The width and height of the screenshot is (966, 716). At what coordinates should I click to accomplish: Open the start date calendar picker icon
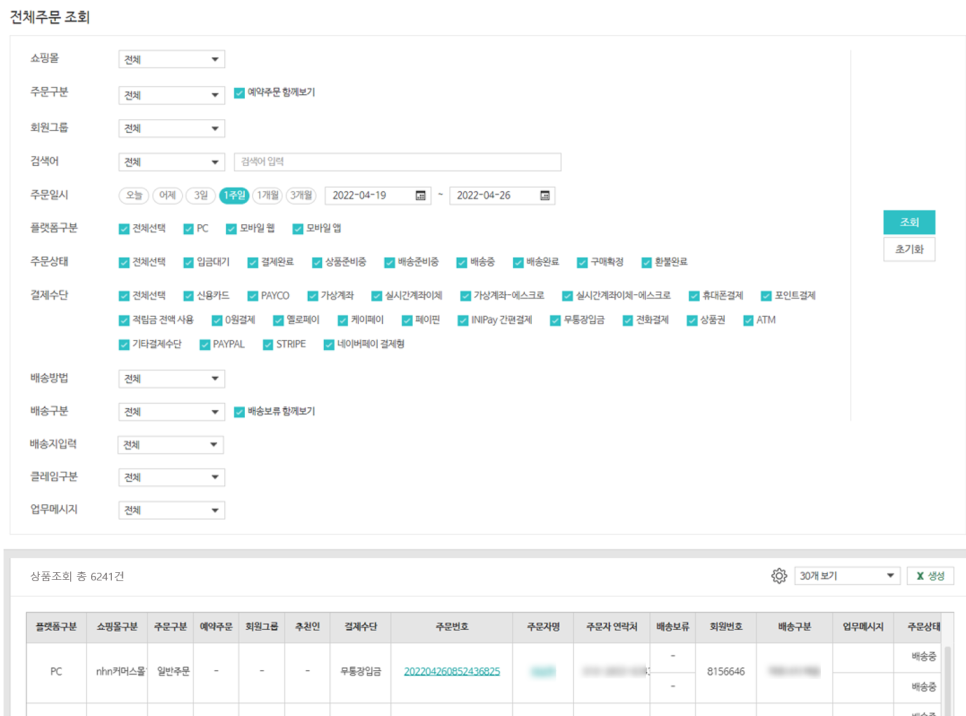[x=420, y=196]
